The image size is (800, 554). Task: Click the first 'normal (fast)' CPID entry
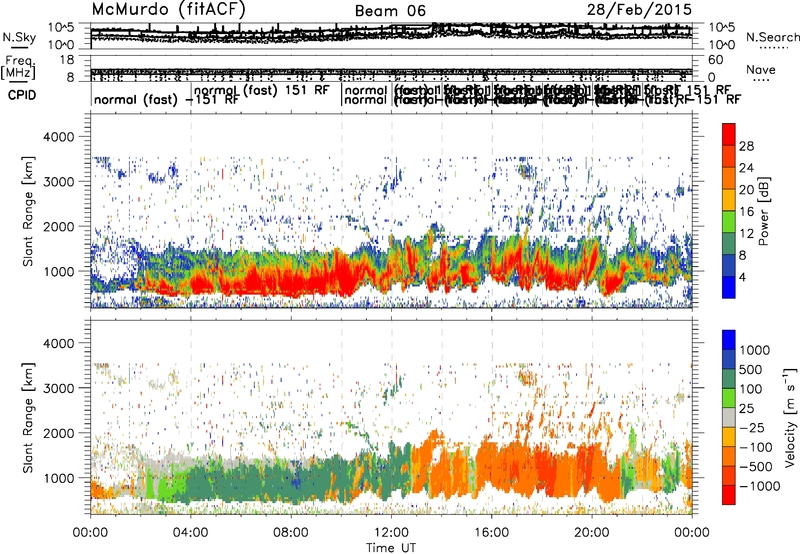[x=135, y=100]
